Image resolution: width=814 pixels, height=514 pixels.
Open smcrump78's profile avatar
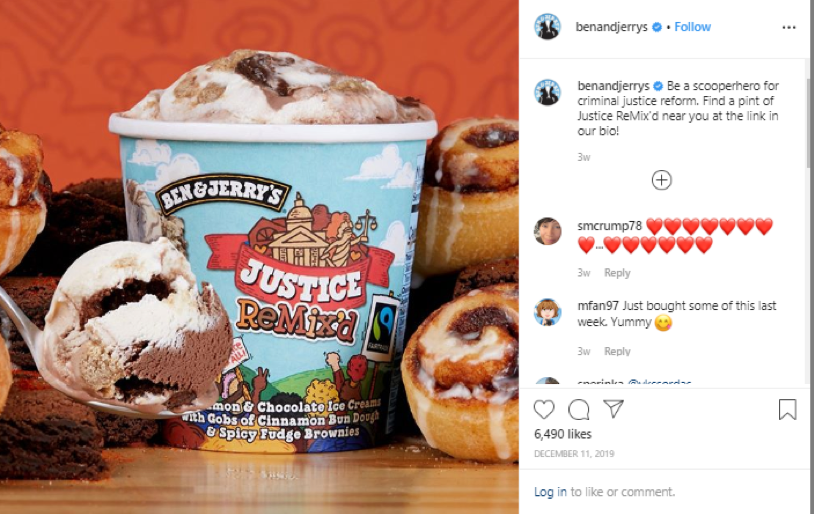[x=547, y=231]
